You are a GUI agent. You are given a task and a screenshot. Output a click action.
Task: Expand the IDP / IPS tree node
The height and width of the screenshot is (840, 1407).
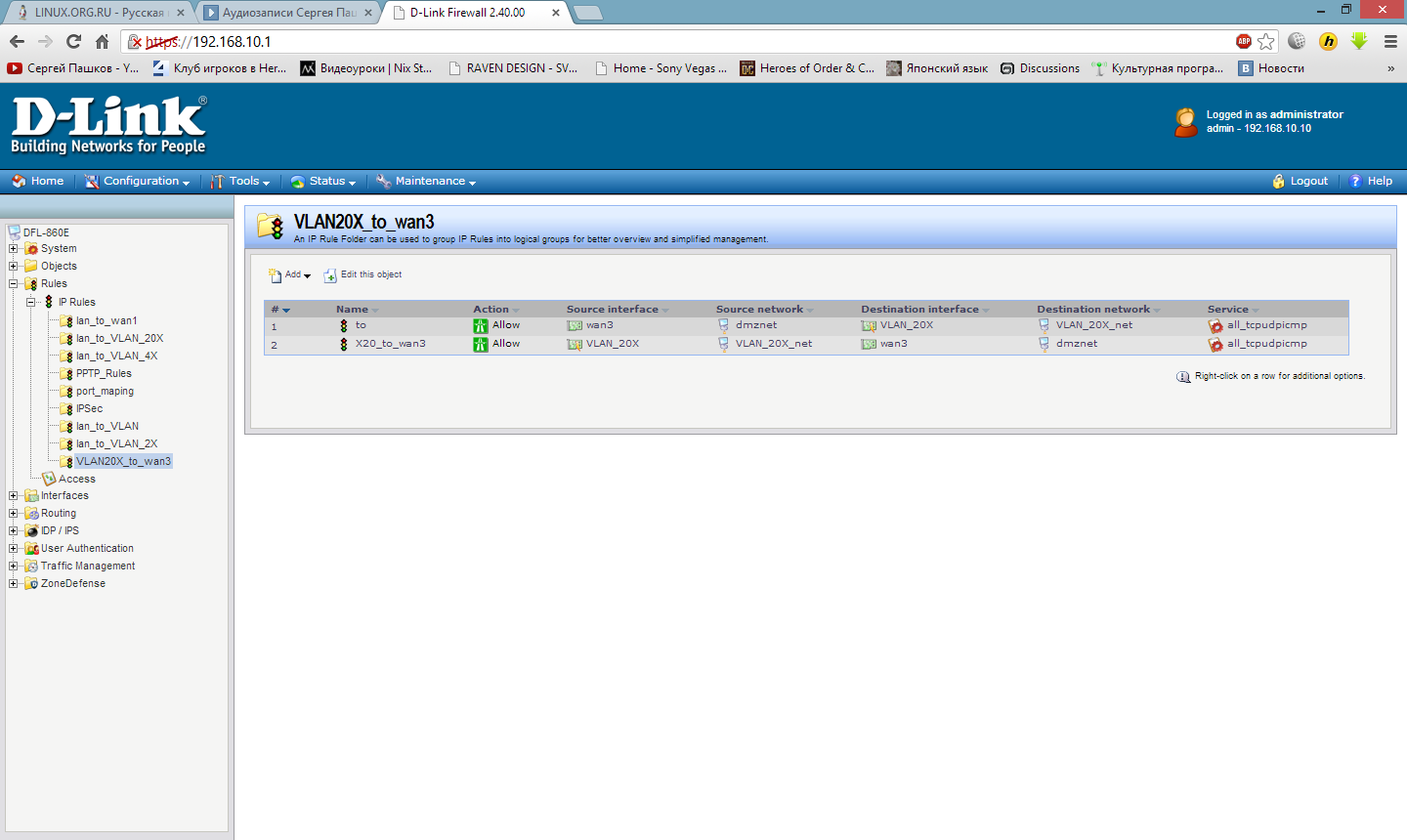(14, 531)
